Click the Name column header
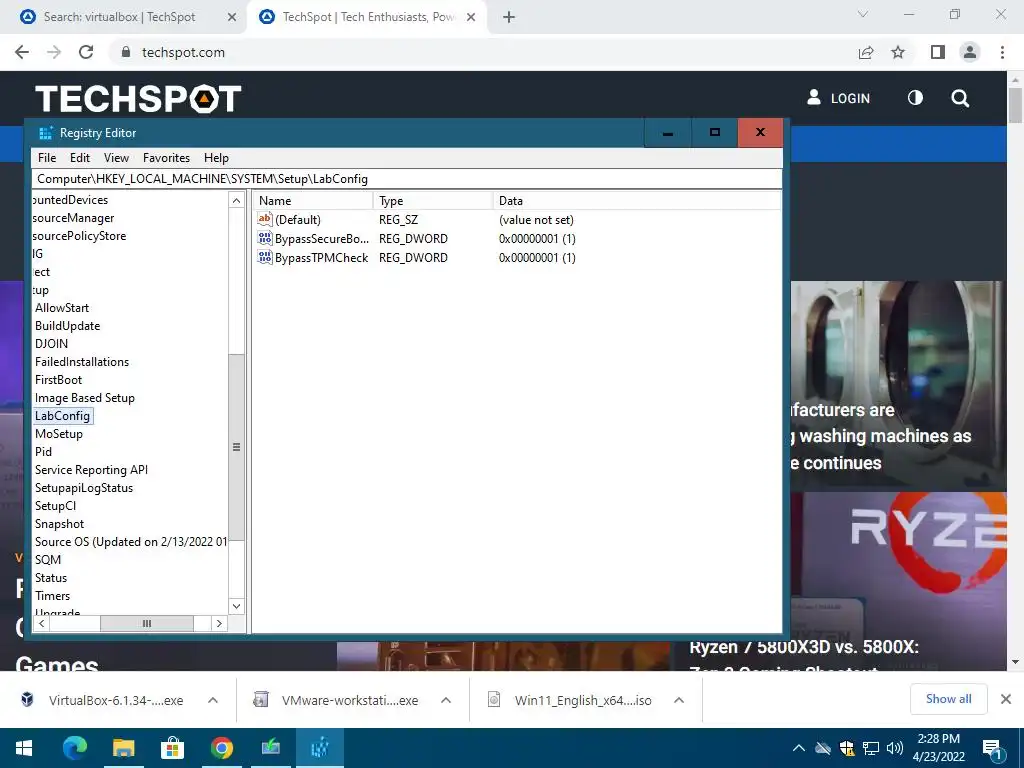The image size is (1024, 768). (x=313, y=200)
